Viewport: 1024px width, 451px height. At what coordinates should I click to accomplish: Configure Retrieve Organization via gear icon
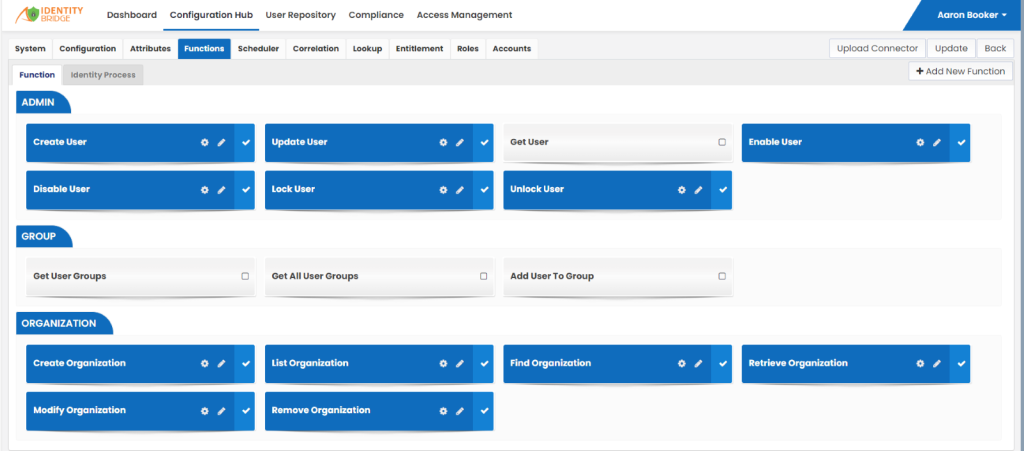click(920, 364)
